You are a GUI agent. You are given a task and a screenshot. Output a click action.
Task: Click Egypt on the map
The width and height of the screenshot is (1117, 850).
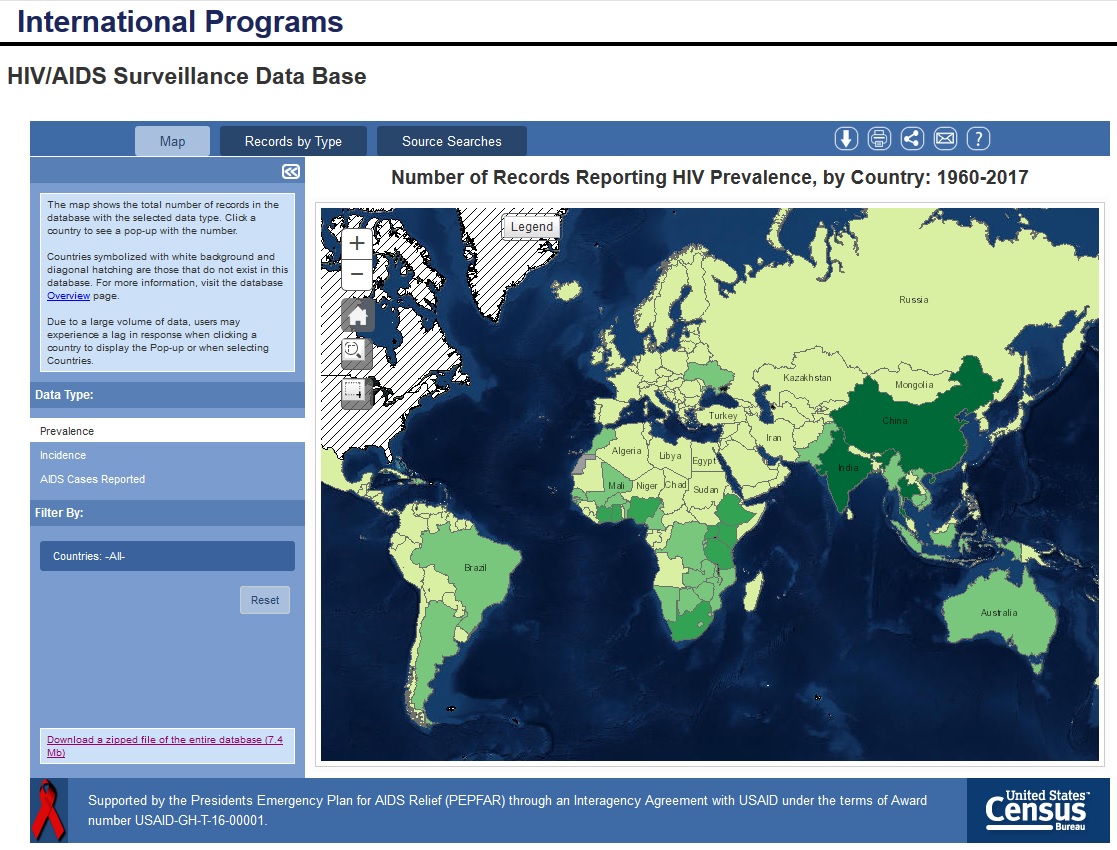point(704,461)
